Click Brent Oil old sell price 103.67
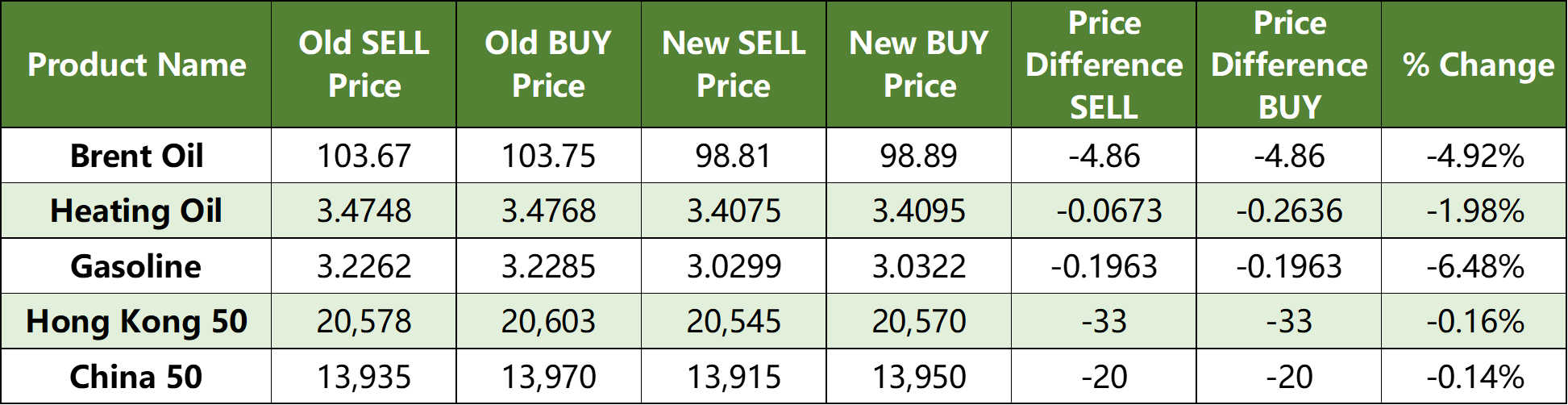 (364, 155)
